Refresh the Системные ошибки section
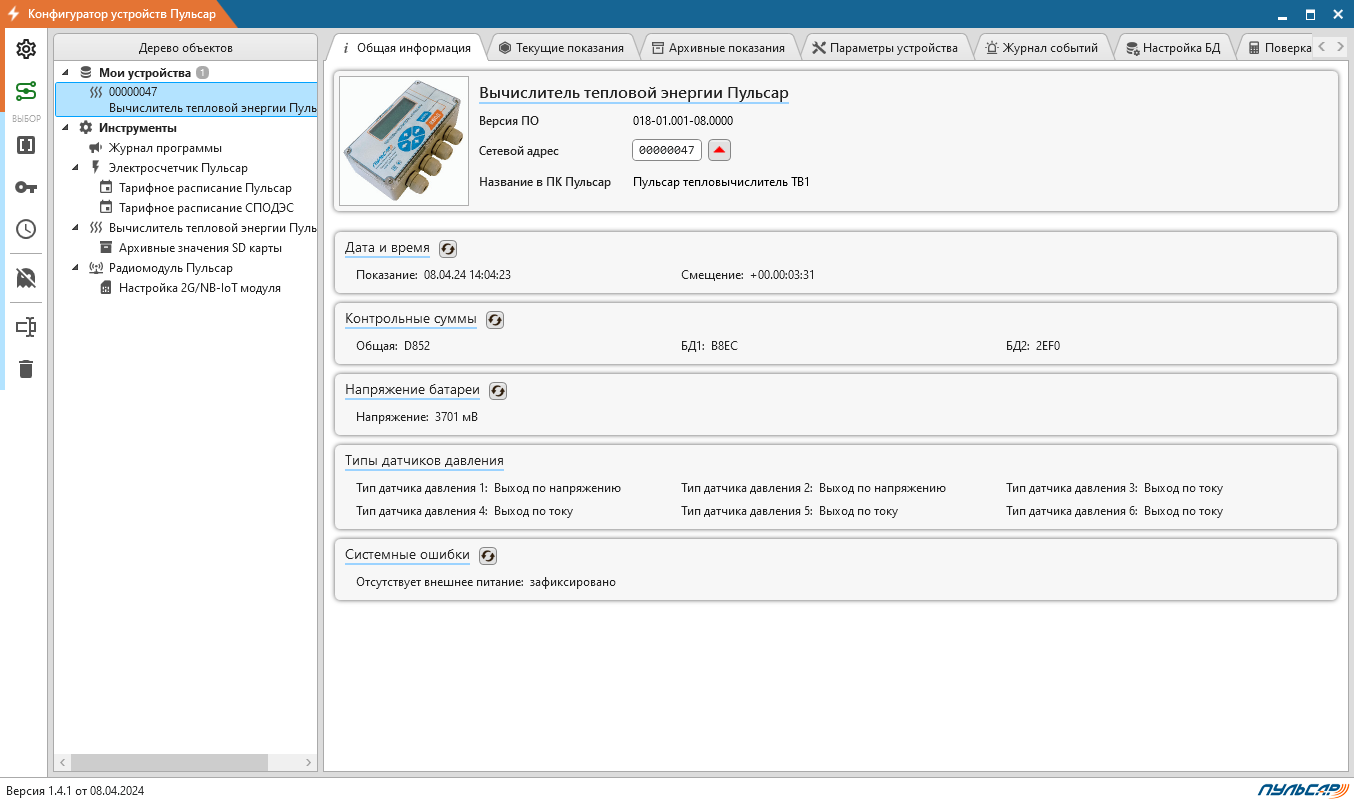Viewport: 1354px width, 803px height. 488,556
